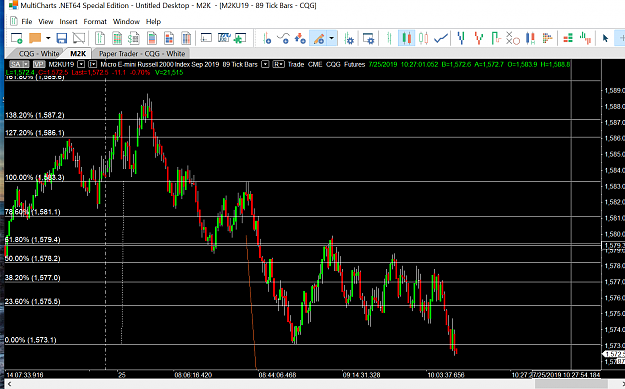Viewport: 625px width, 389px height.
Task: Select the highlighted Insert Drawing pencil icon
Action: click(318, 38)
